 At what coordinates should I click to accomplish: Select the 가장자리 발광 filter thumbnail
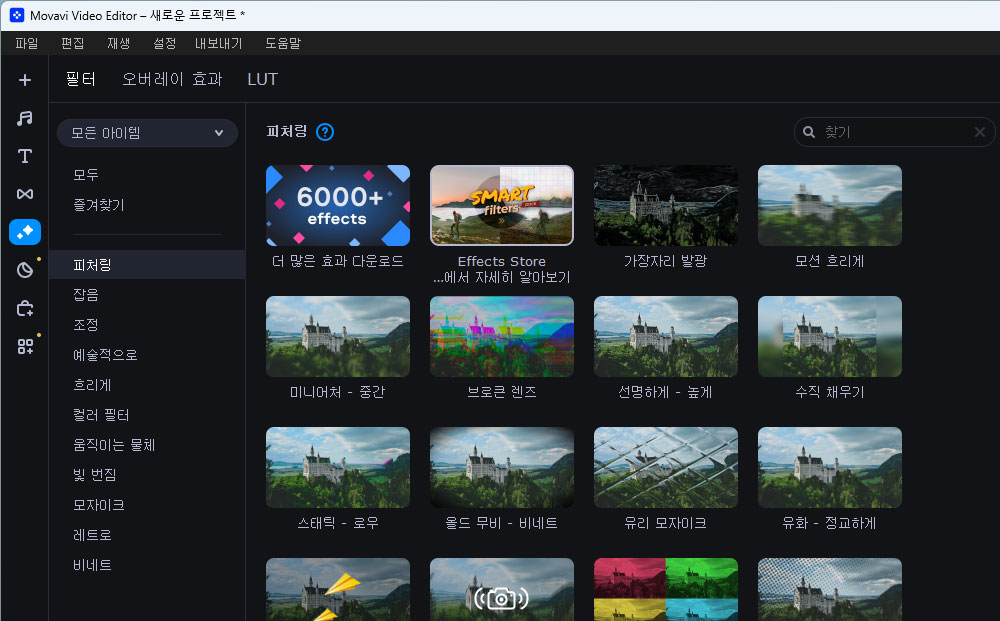coord(666,205)
